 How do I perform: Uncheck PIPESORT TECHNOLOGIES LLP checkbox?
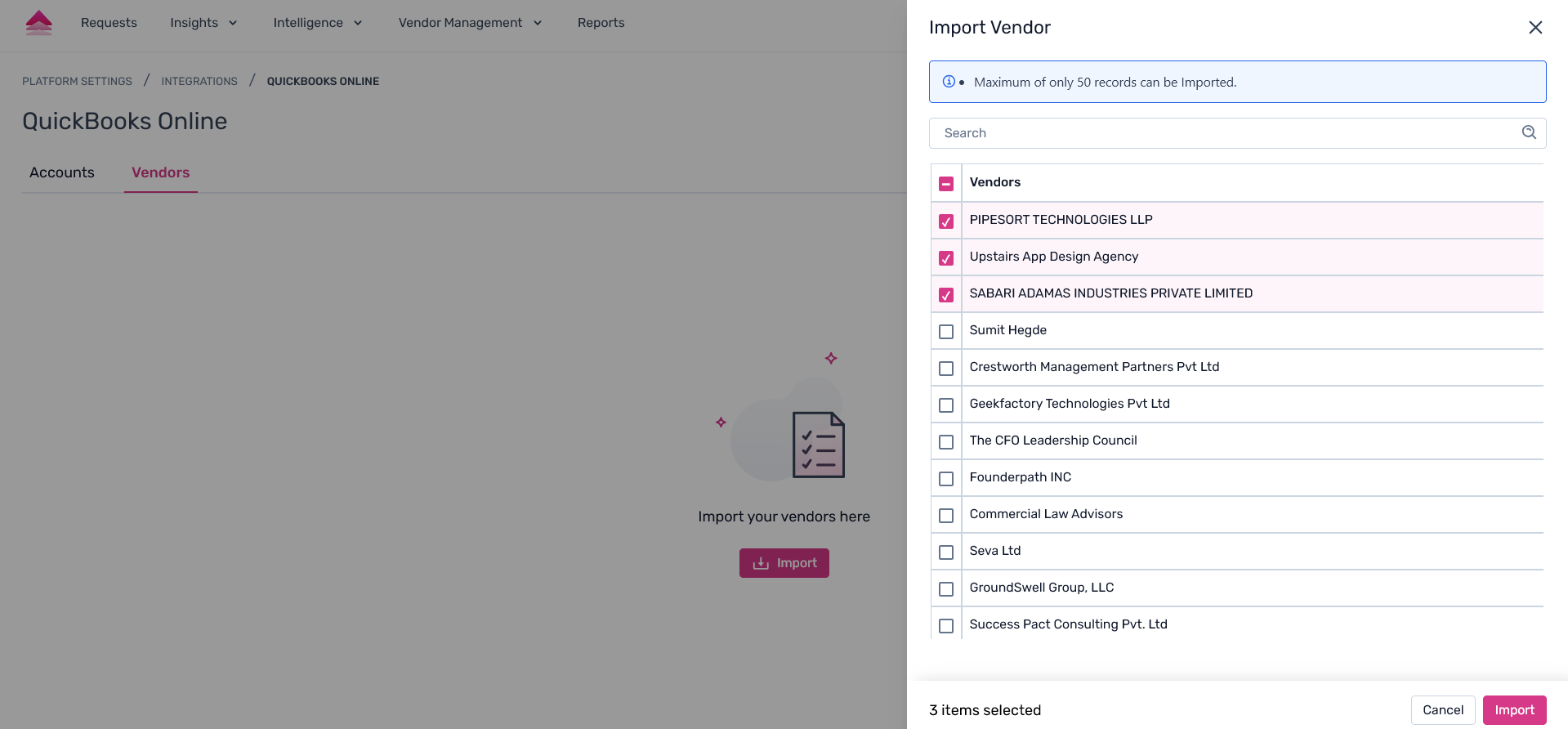pos(946,221)
